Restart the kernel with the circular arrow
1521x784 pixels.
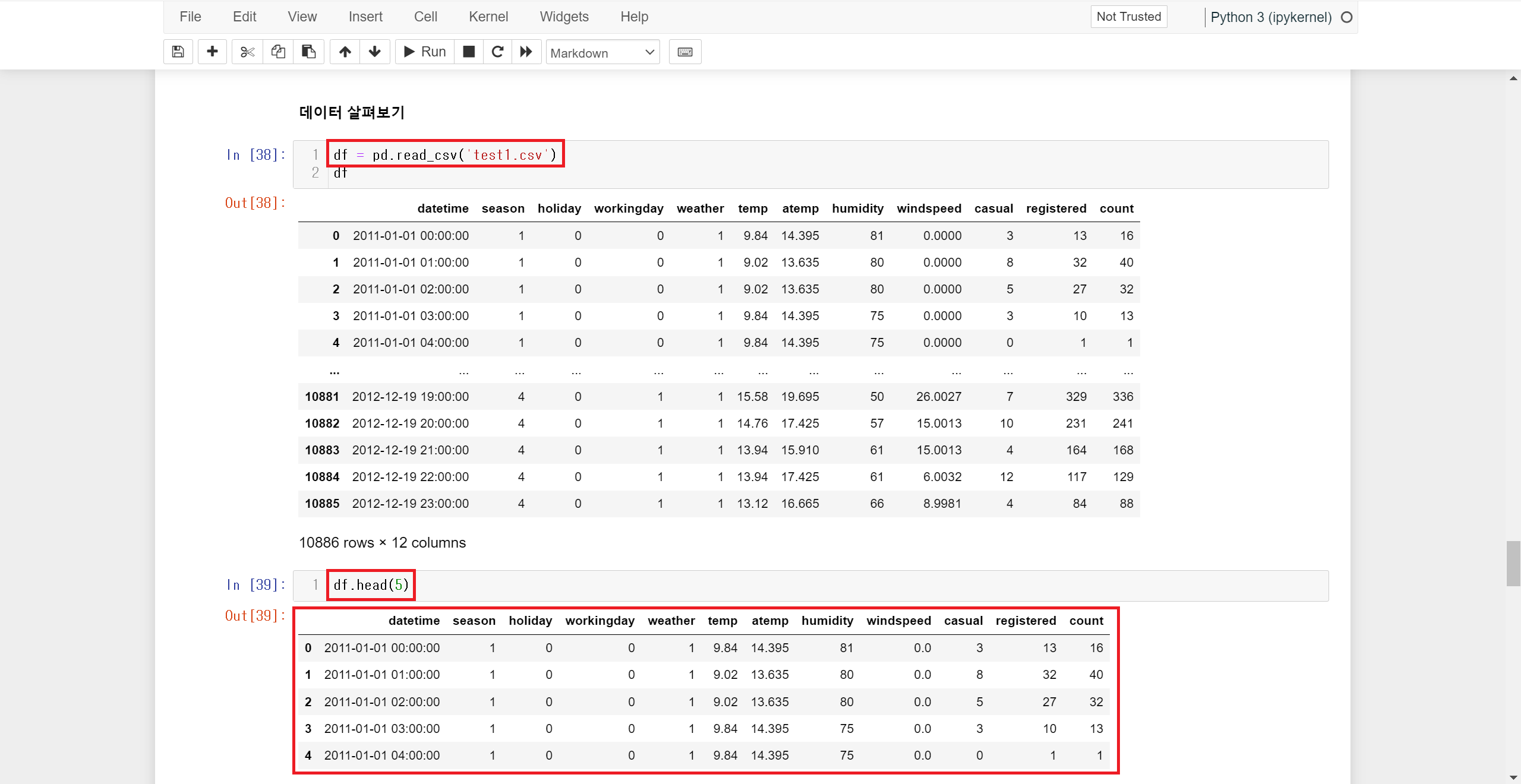pyautogui.click(x=497, y=52)
